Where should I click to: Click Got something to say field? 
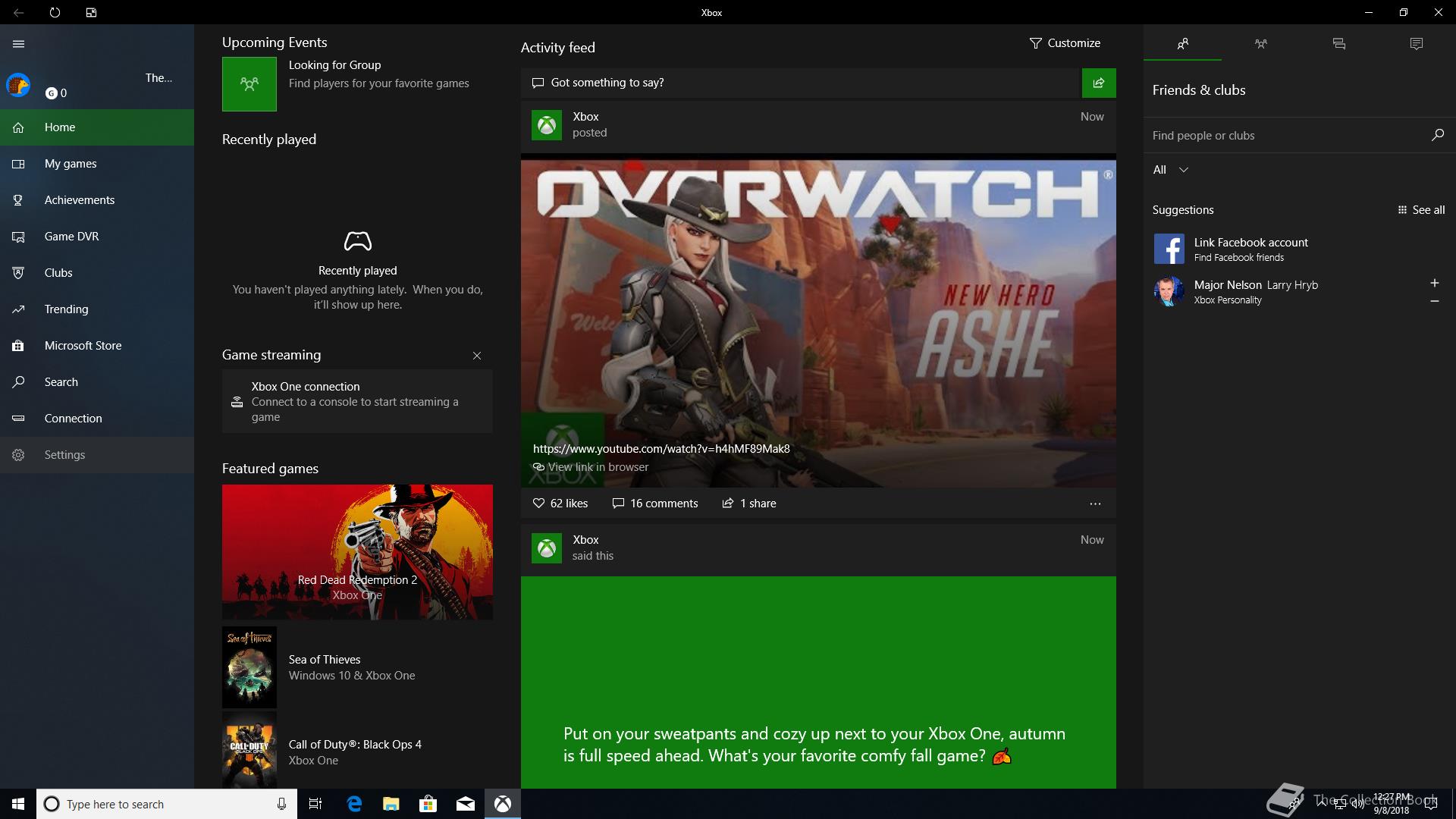pos(801,83)
